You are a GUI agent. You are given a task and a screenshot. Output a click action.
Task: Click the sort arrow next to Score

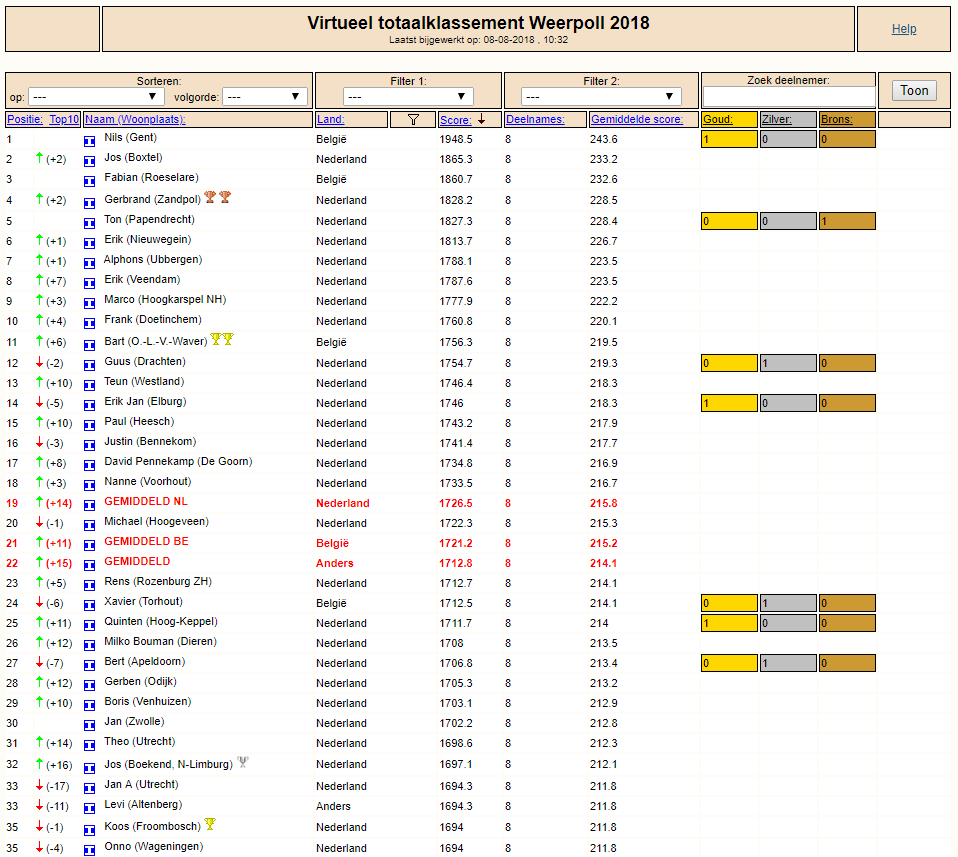coord(481,120)
